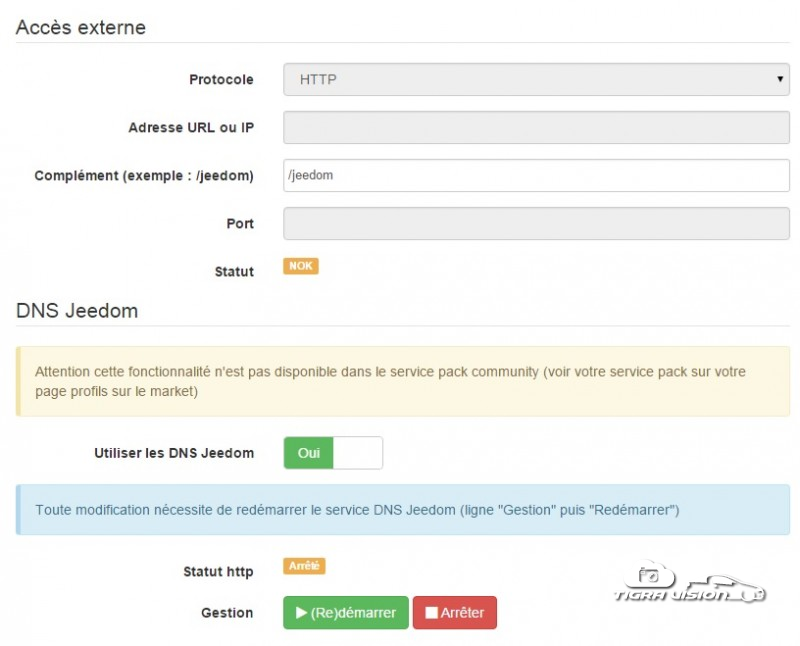This screenshot has width=800, height=646.
Task: Click the orange NOK status badge
Action: coord(300,266)
